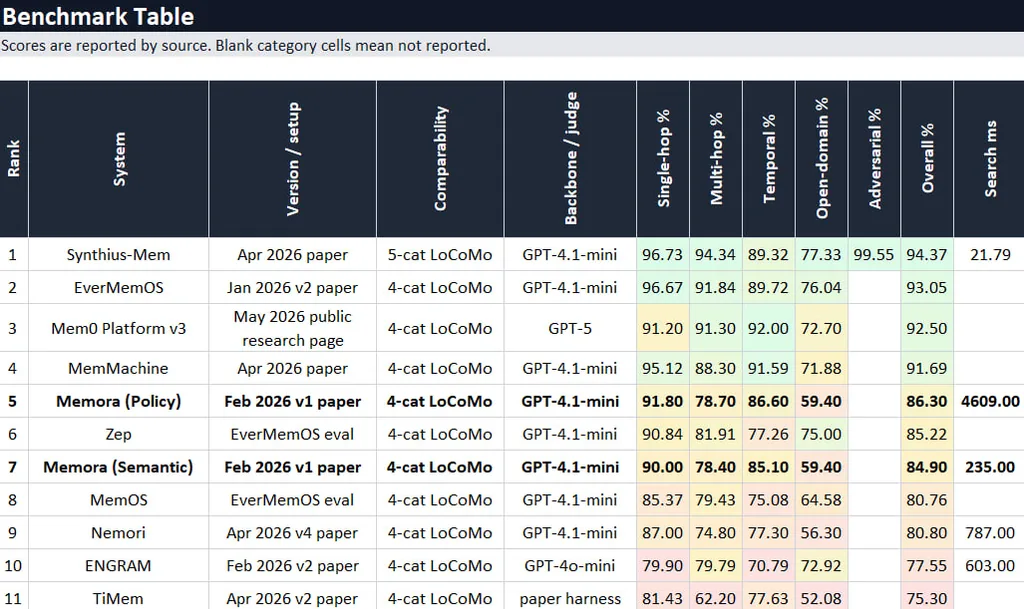Select the 64.58 open-domain score cell
Viewport: 1024px width, 609px height.
tap(822, 500)
